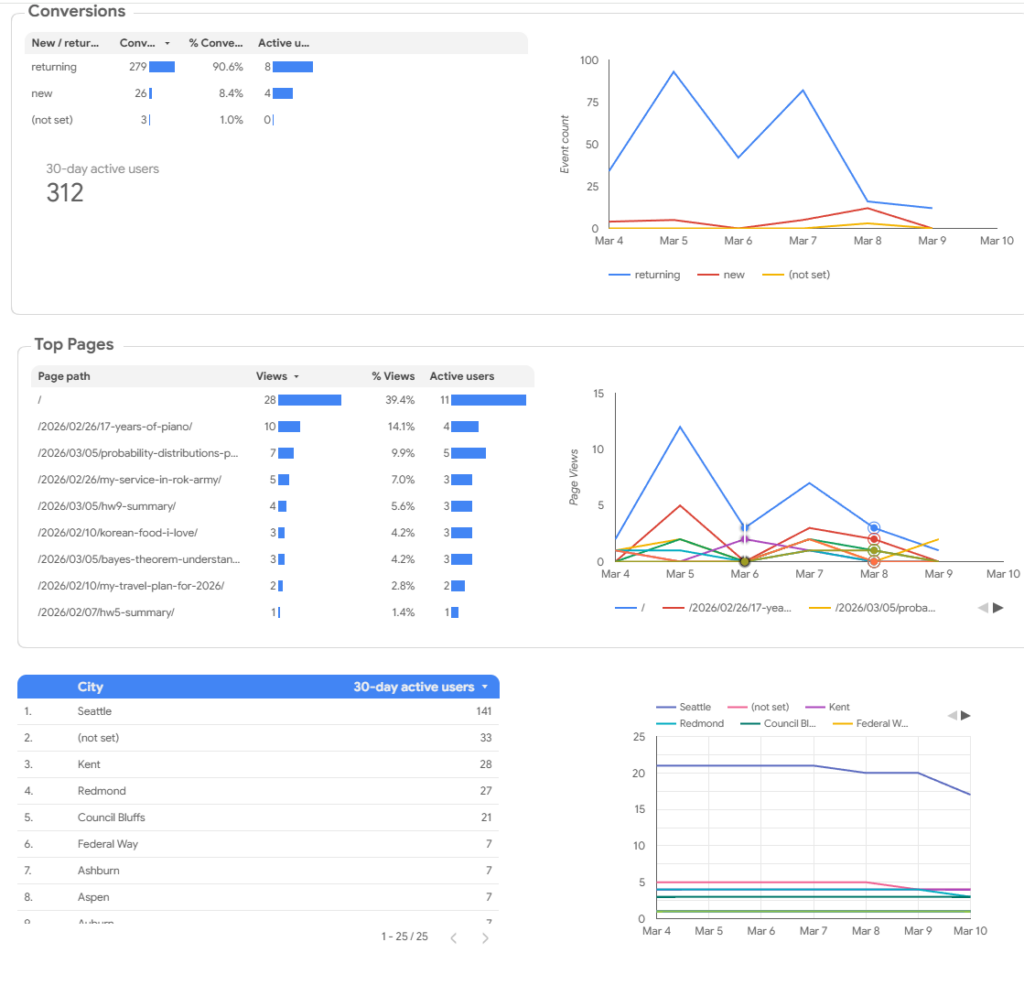Go to previous page of city table

[x=453, y=938]
